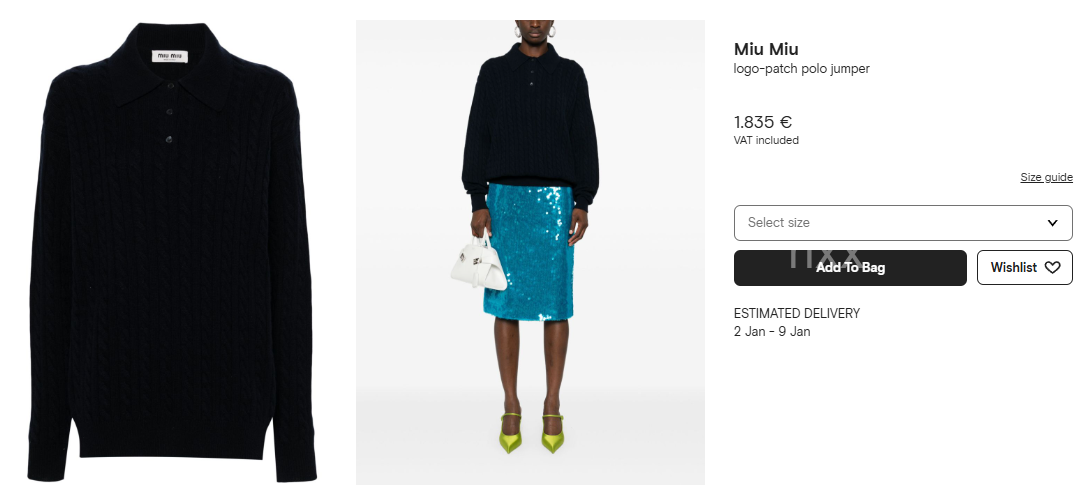Open the Select size dropdown
Screen dimensions: 1078x492
pyautogui.click(x=903, y=223)
